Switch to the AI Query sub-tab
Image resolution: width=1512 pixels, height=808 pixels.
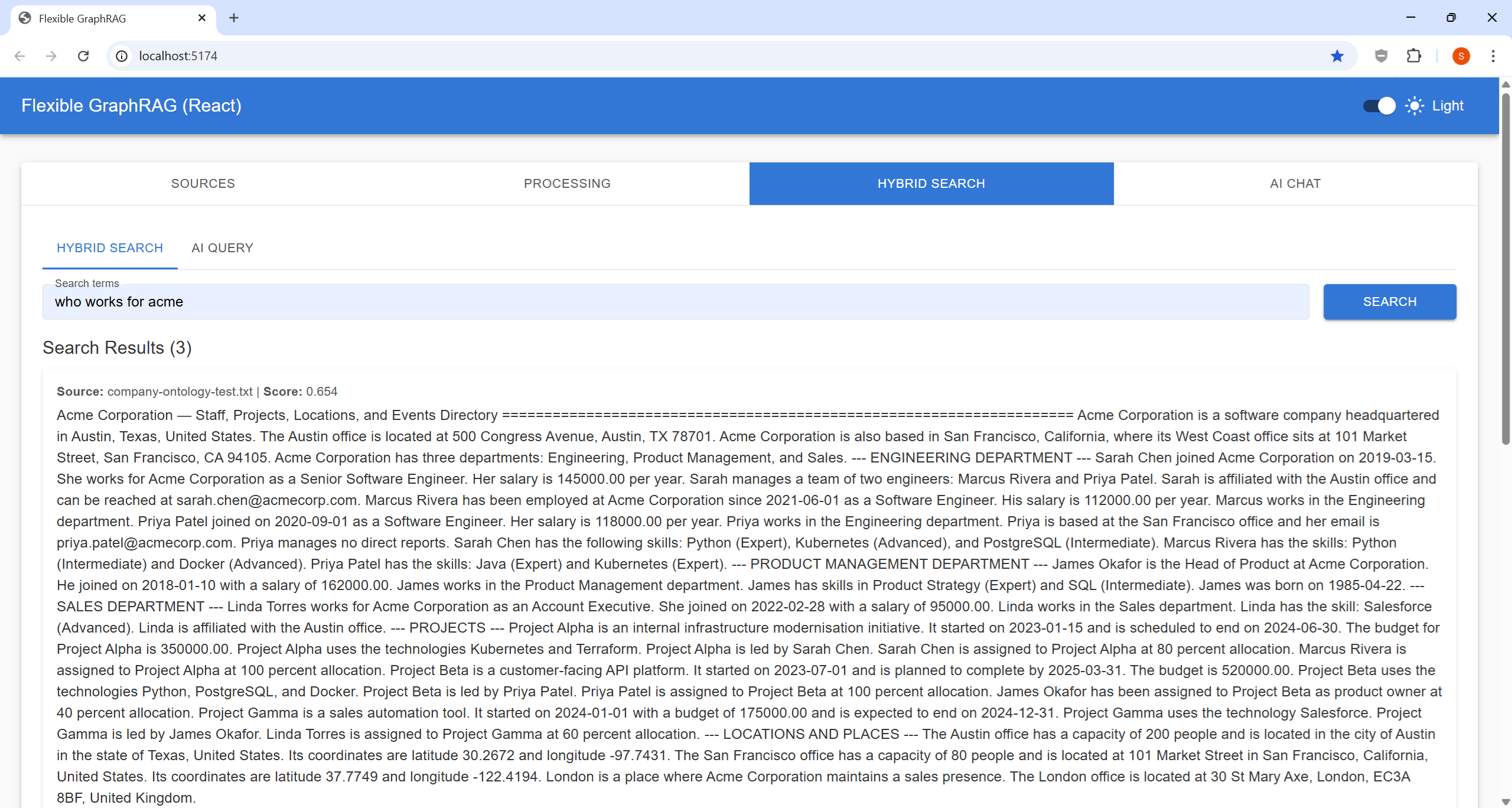point(222,248)
